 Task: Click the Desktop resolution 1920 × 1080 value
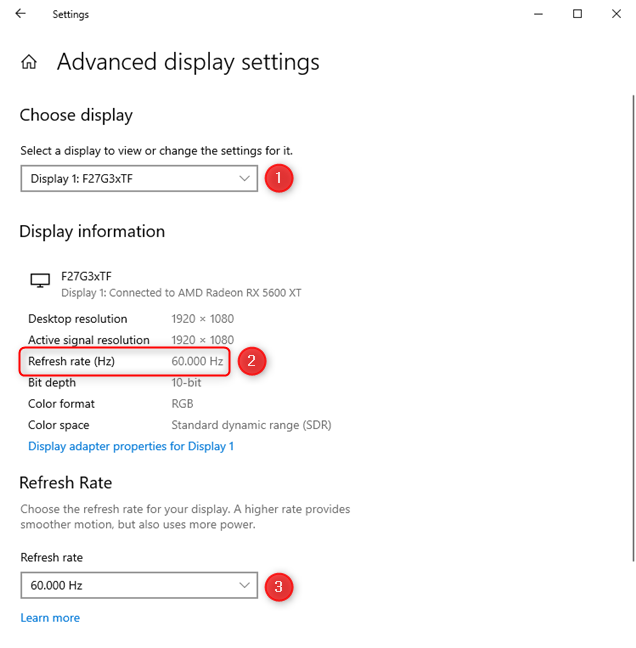(202, 319)
